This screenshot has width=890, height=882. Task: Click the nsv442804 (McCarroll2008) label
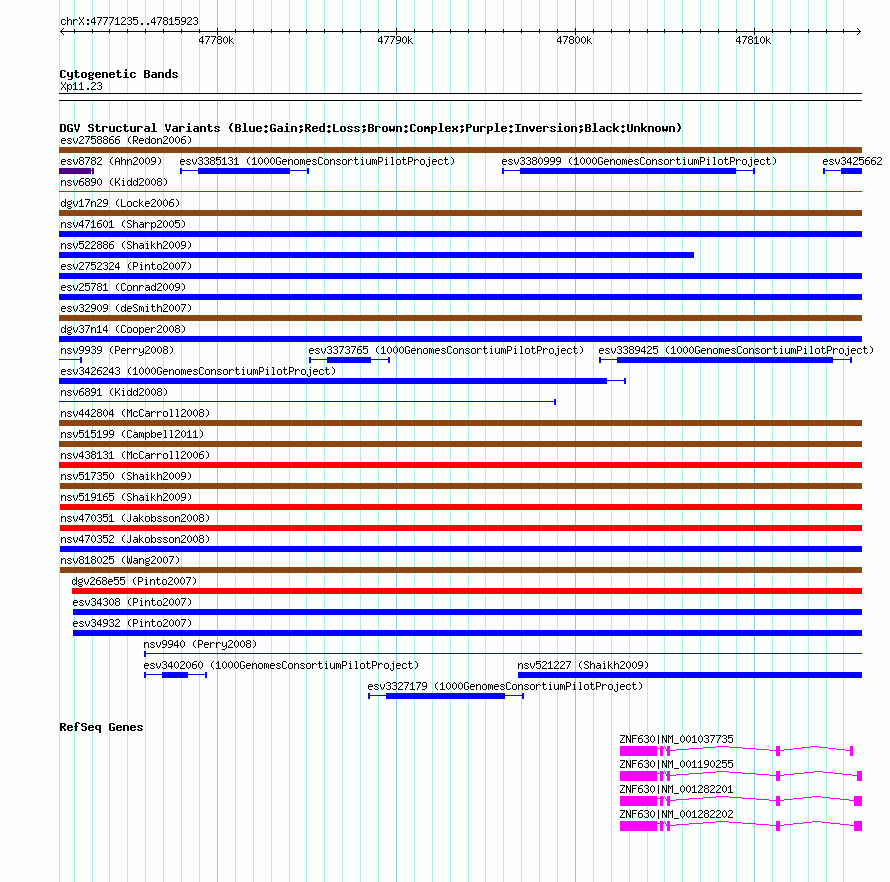[135, 413]
